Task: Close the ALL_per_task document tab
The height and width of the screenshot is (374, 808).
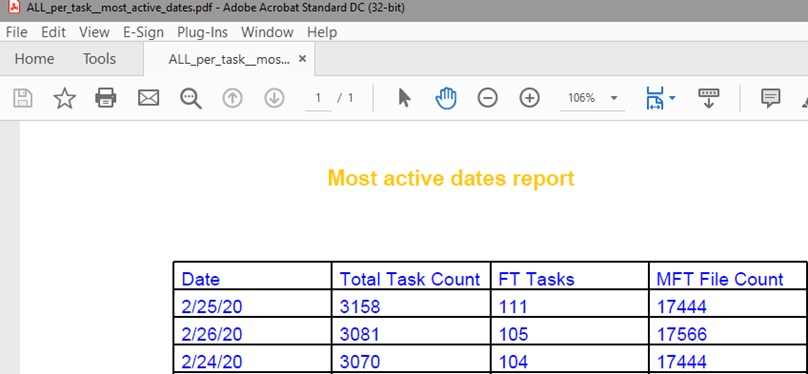Action: [x=302, y=59]
